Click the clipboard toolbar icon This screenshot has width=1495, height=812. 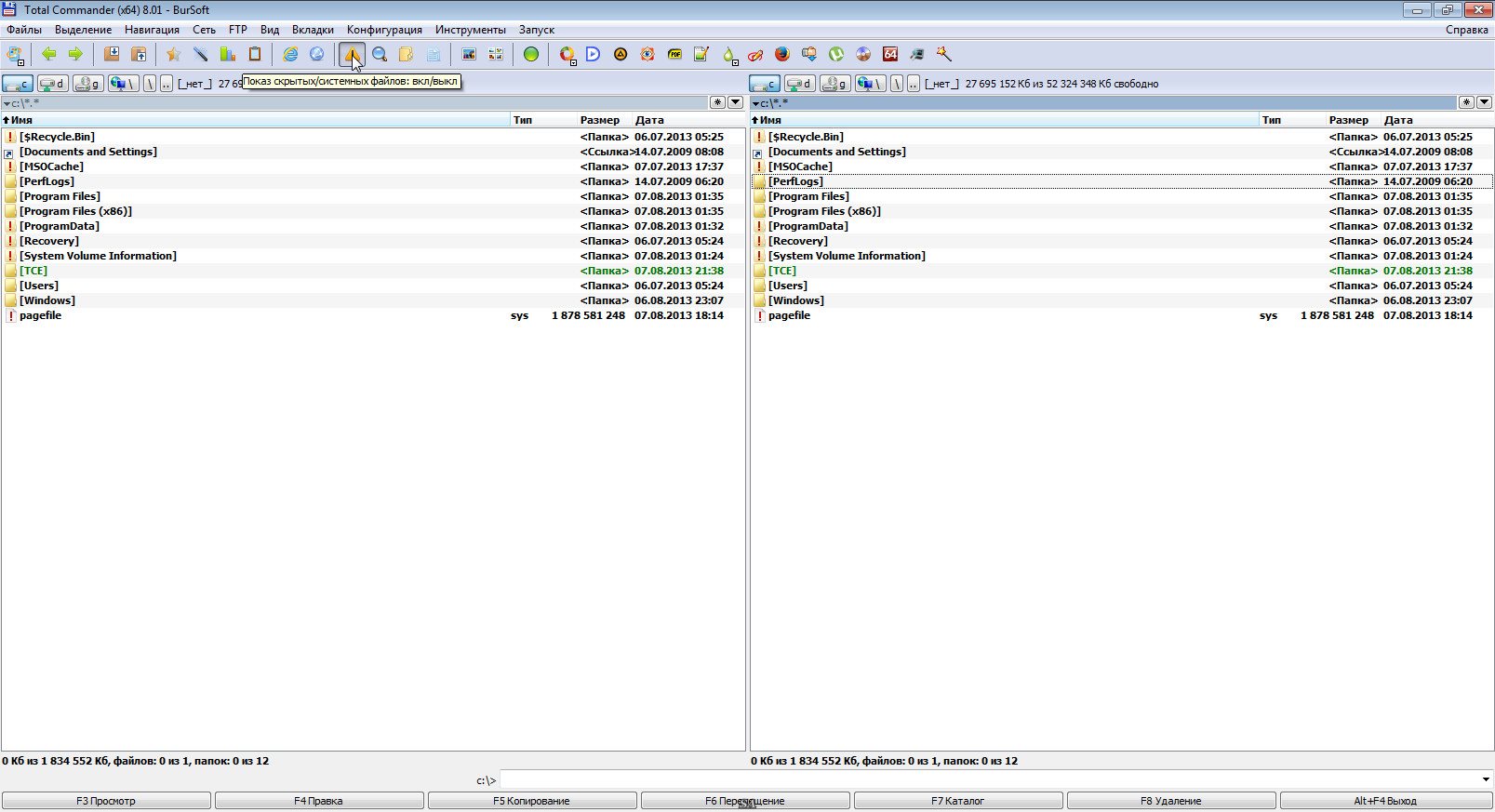[254, 54]
